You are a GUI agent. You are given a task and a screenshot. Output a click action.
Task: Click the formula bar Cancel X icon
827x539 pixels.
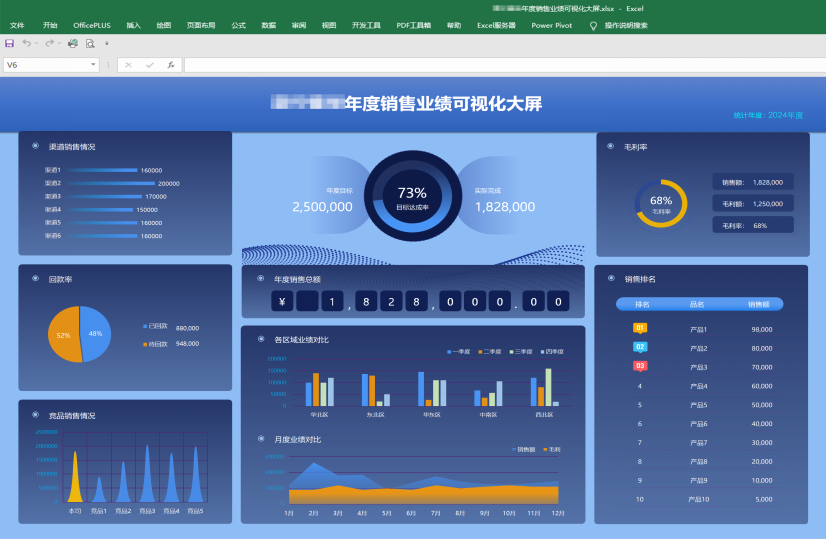click(x=128, y=65)
